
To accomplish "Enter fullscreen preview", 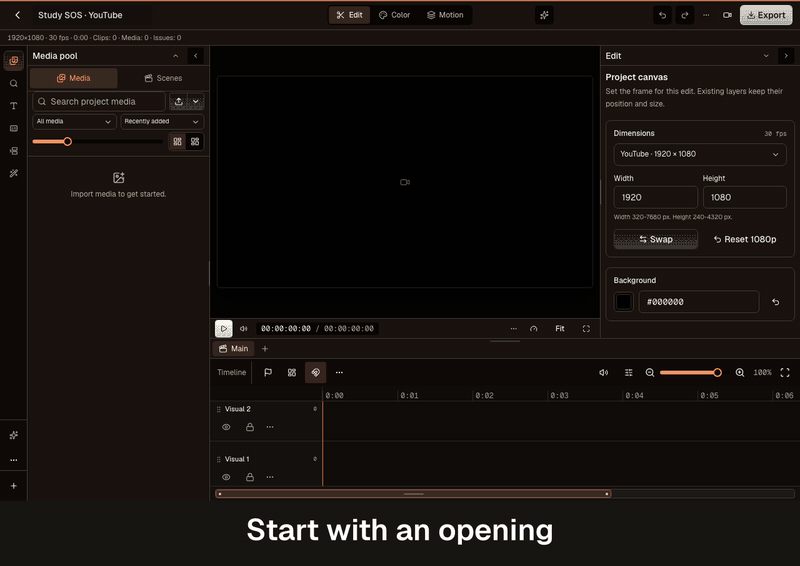I will click(586, 329).
